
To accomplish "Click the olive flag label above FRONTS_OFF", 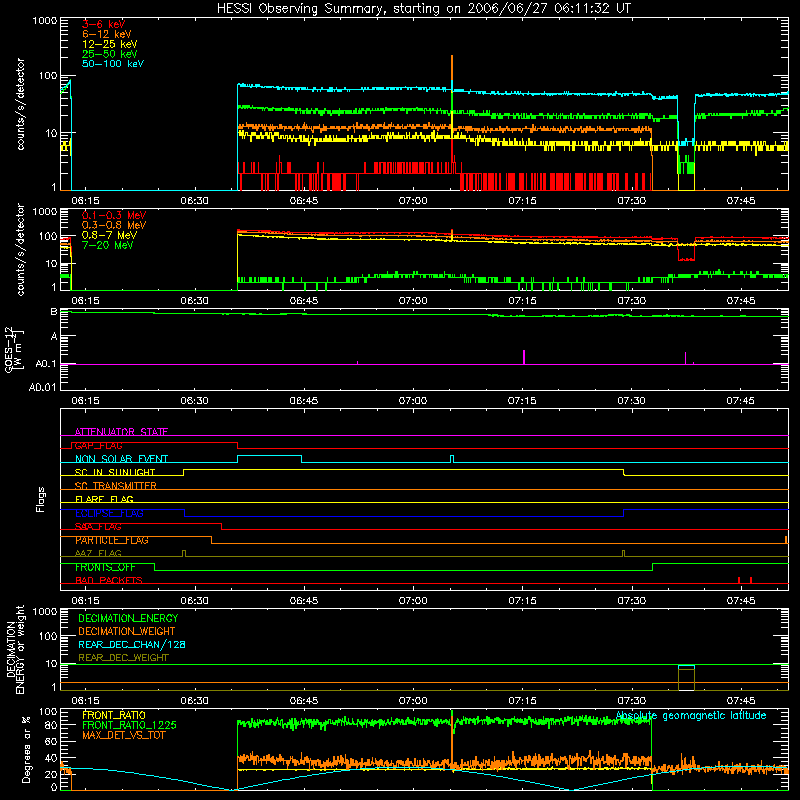I will (98, 553).
